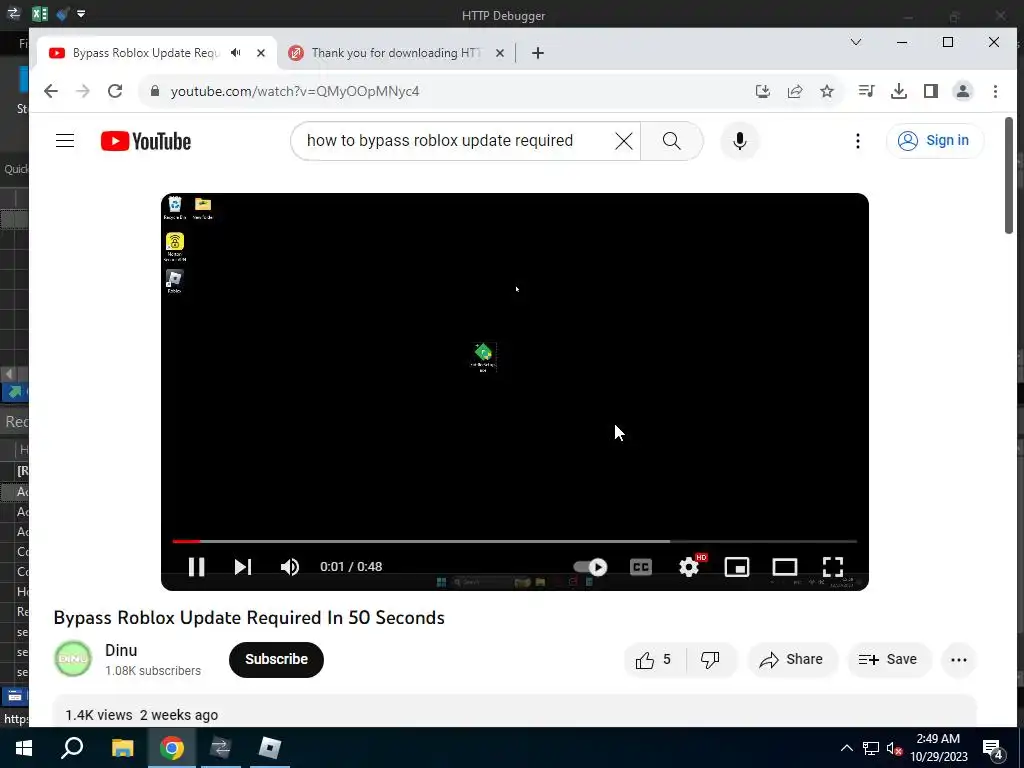This screenshot has width=1024, height=768.
Task: Install app icon in address bar
Action: (763, 91)
